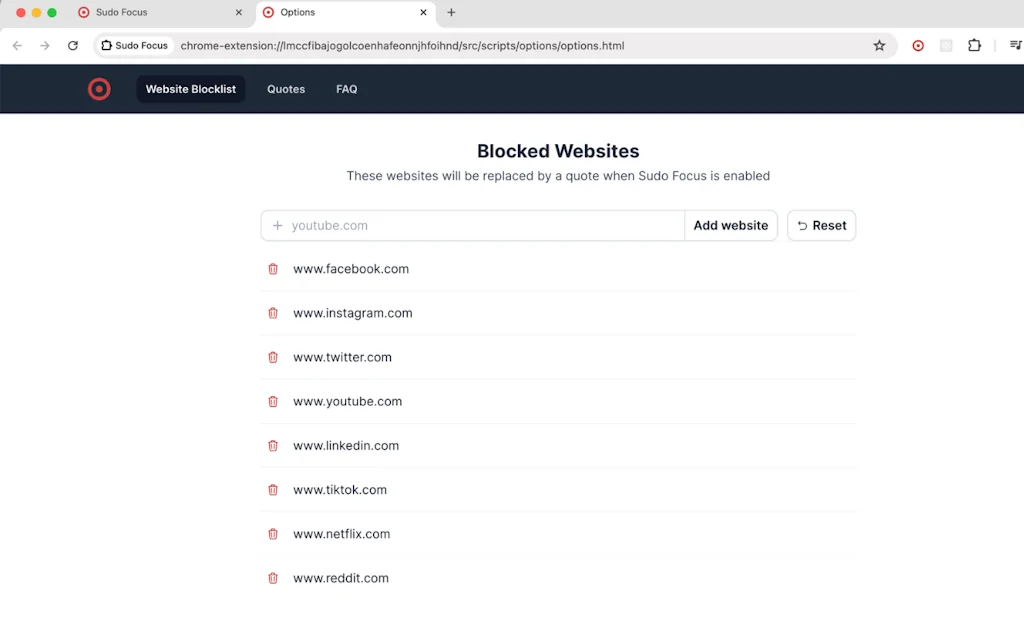The width and height of the screenshot is (1024, 640).
Task: Remove www.reddit.com with the trash icon
Action: tap(273, 577)
